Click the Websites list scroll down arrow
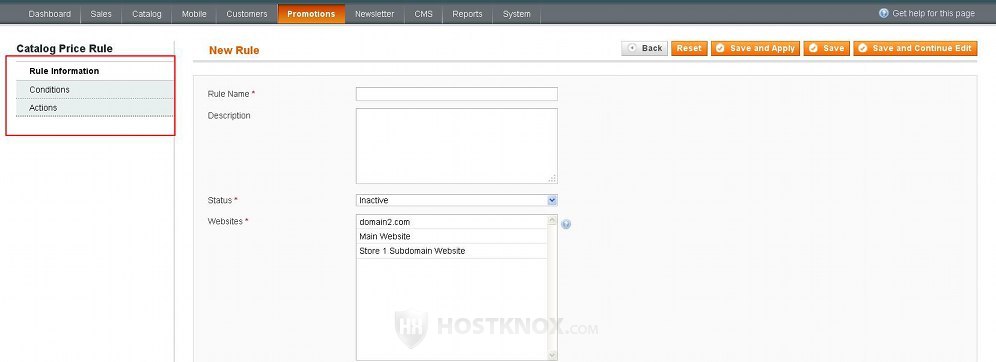This screenshot has height=362, width=996. 552,356
